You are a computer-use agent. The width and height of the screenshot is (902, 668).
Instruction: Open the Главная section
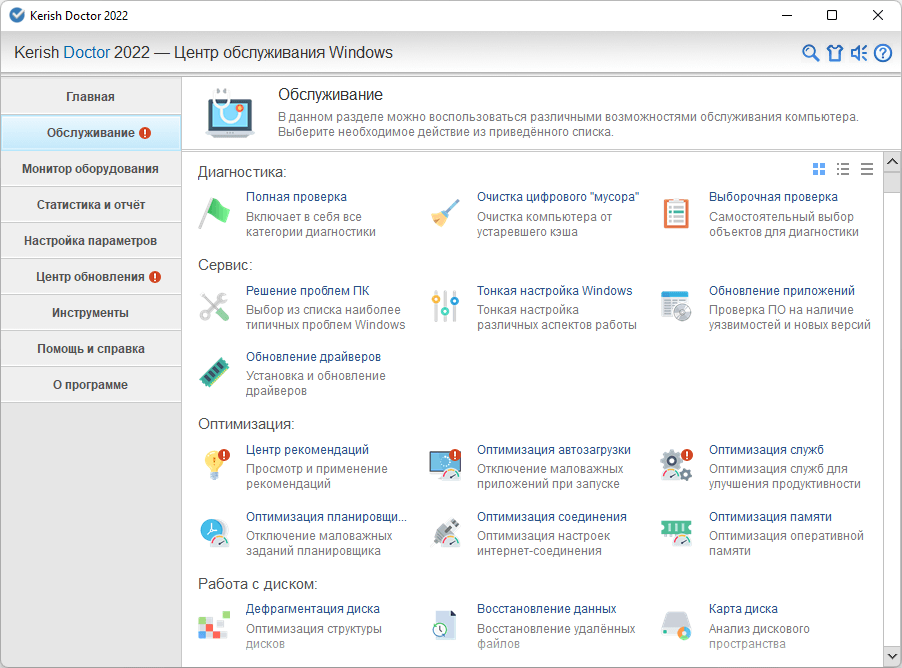pos(91,97)
